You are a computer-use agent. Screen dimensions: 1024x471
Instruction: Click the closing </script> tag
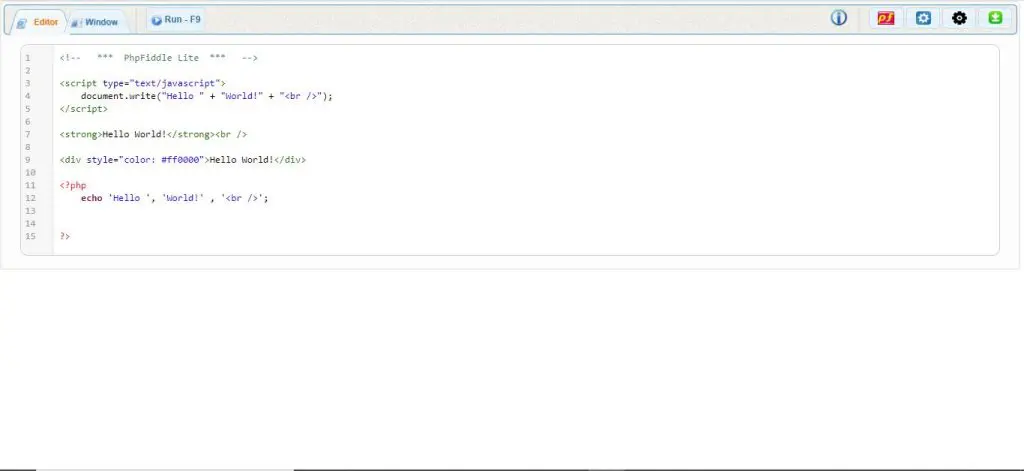click(x=84, y=108)
